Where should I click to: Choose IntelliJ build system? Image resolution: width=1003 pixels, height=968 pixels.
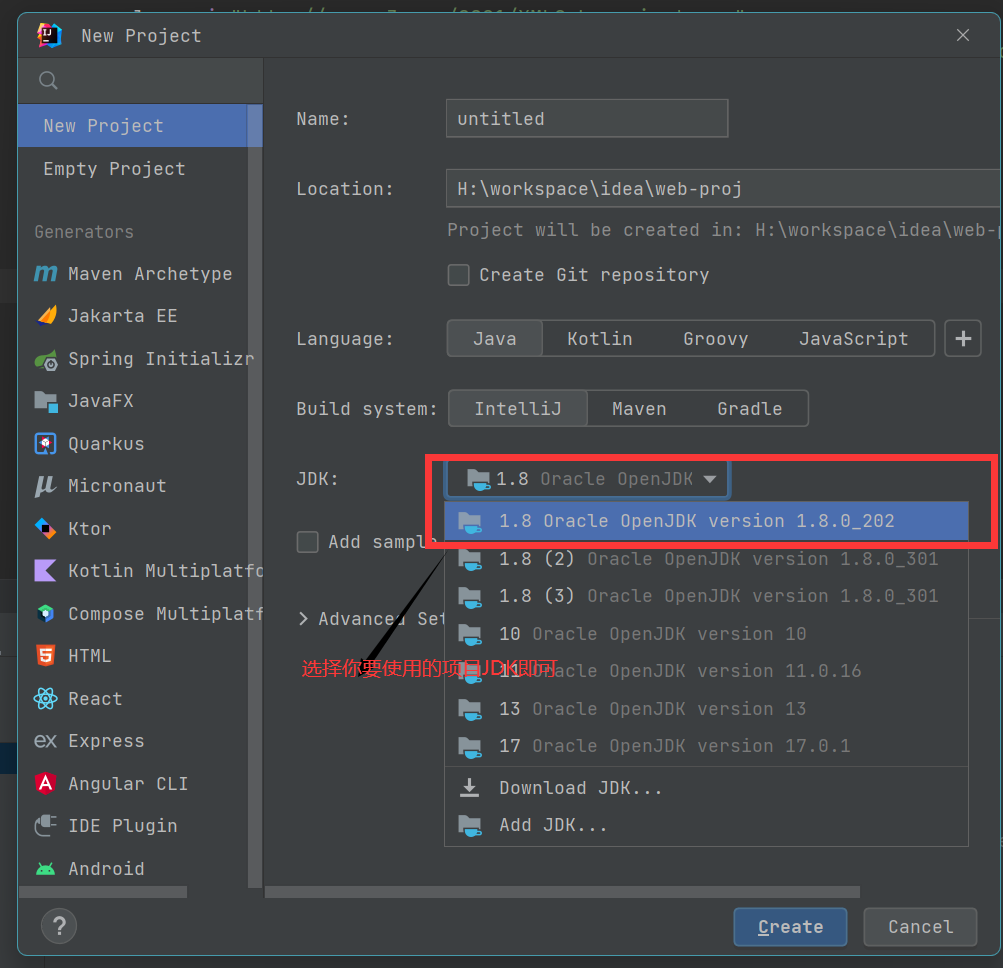tap(517, 408)
